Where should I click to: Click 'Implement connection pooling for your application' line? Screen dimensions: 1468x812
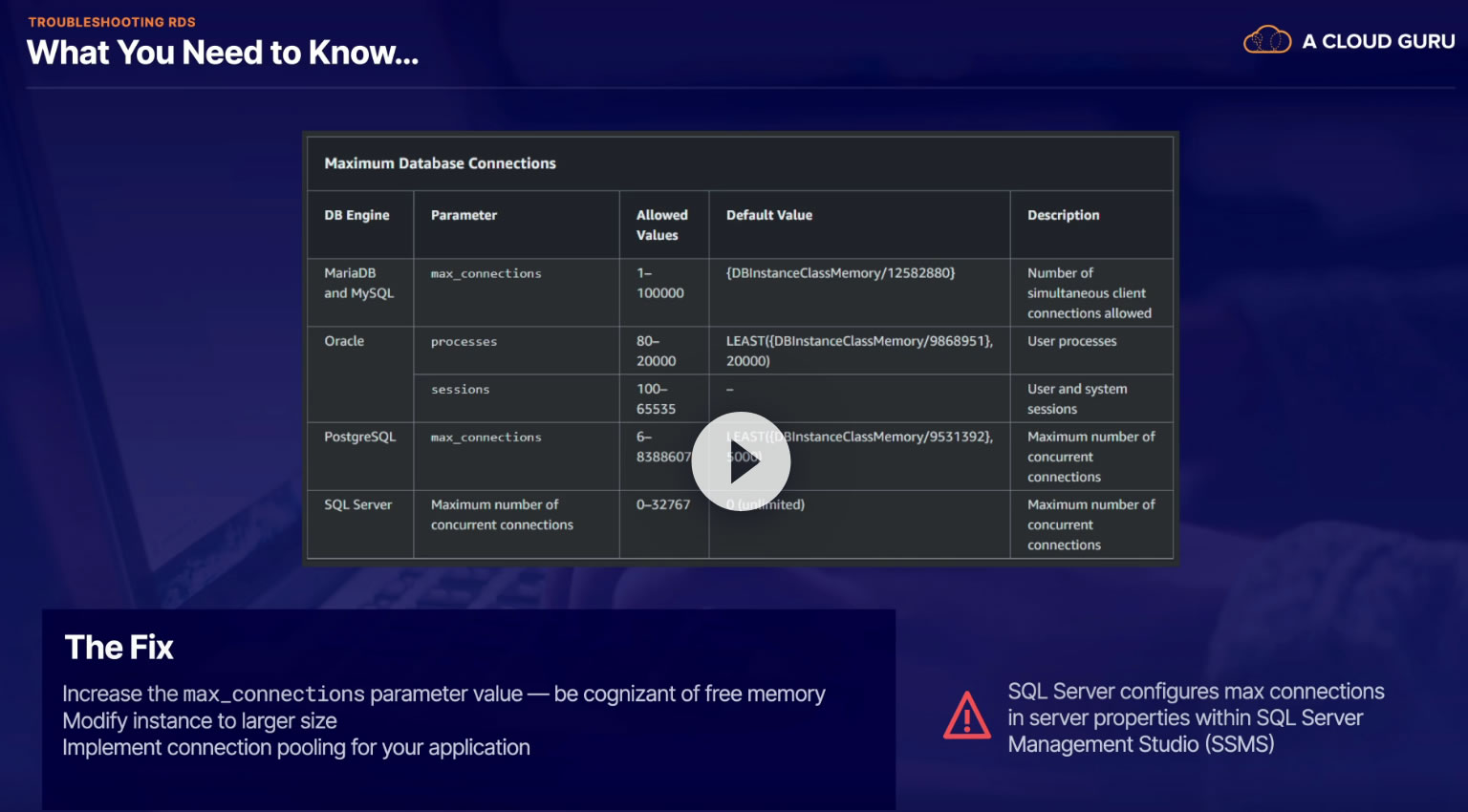[x=296, y=747]
